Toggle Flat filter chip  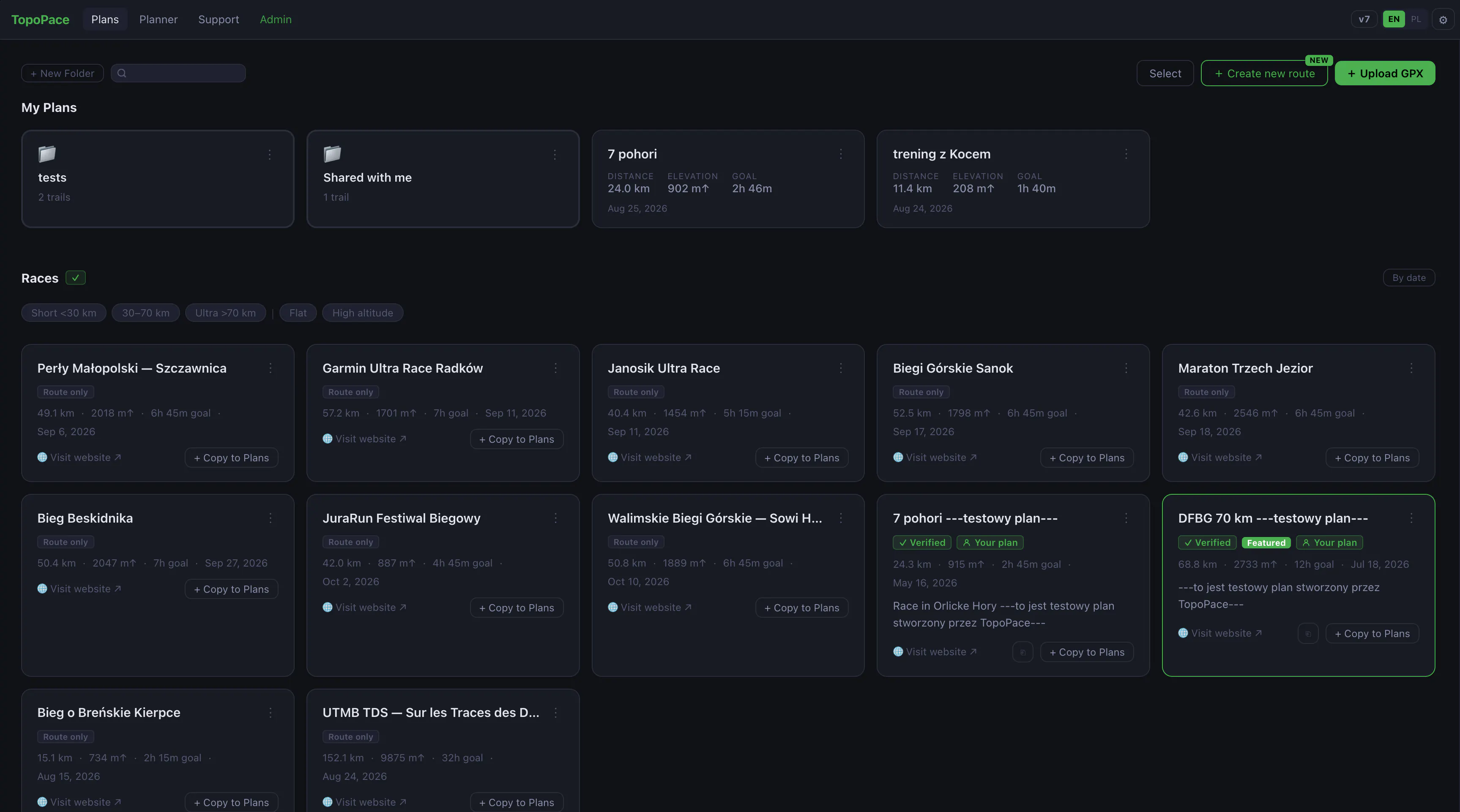298,313
